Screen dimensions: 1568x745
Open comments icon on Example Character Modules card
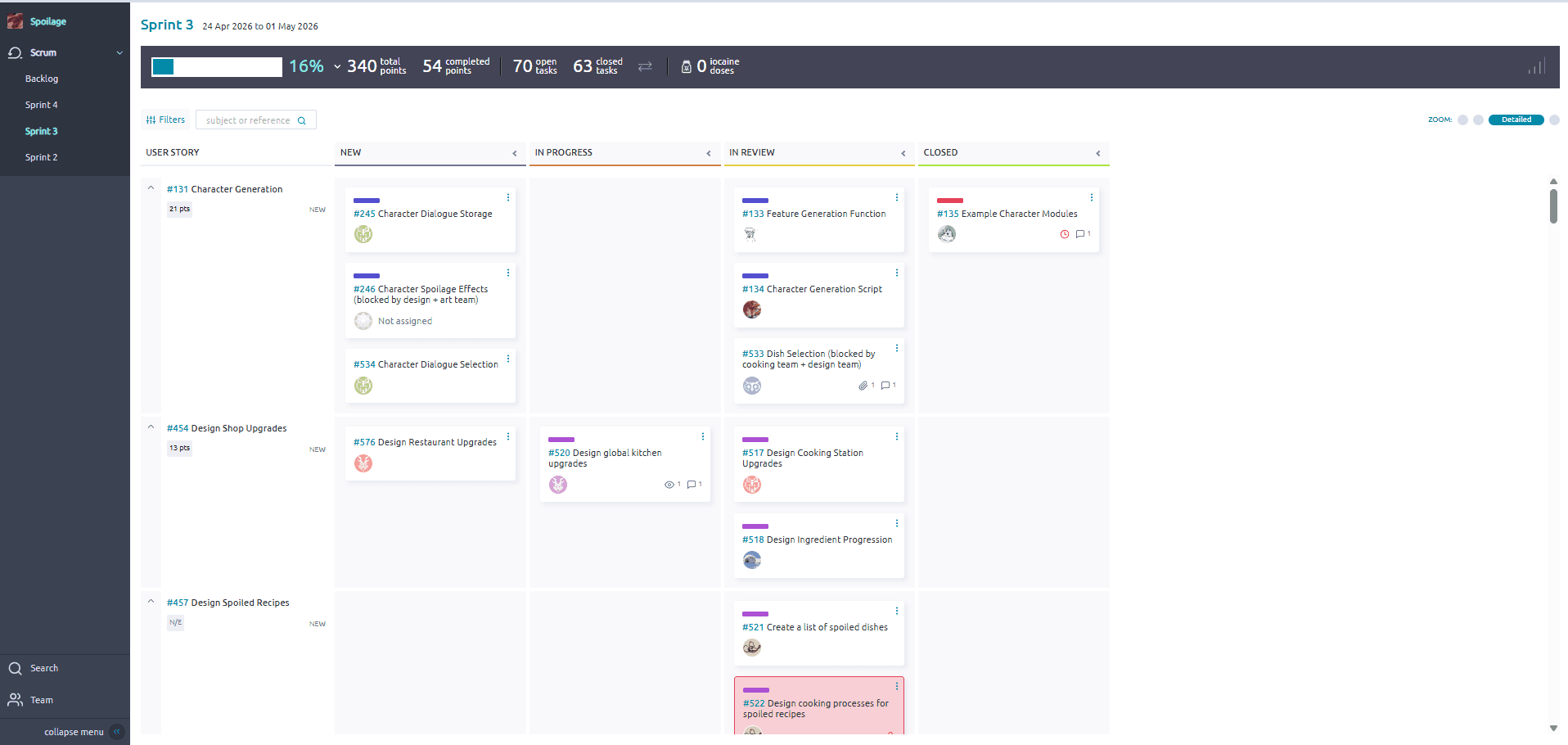coord(1082,234)
